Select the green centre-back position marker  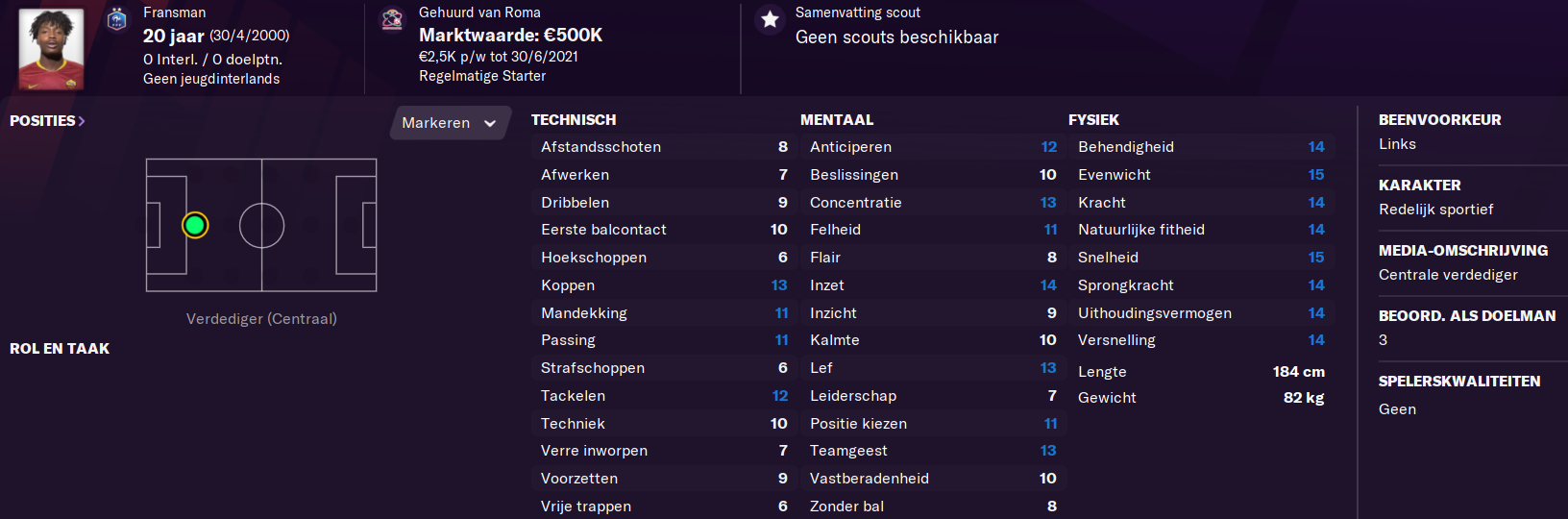pyautogui.click(x=195, y=225)
